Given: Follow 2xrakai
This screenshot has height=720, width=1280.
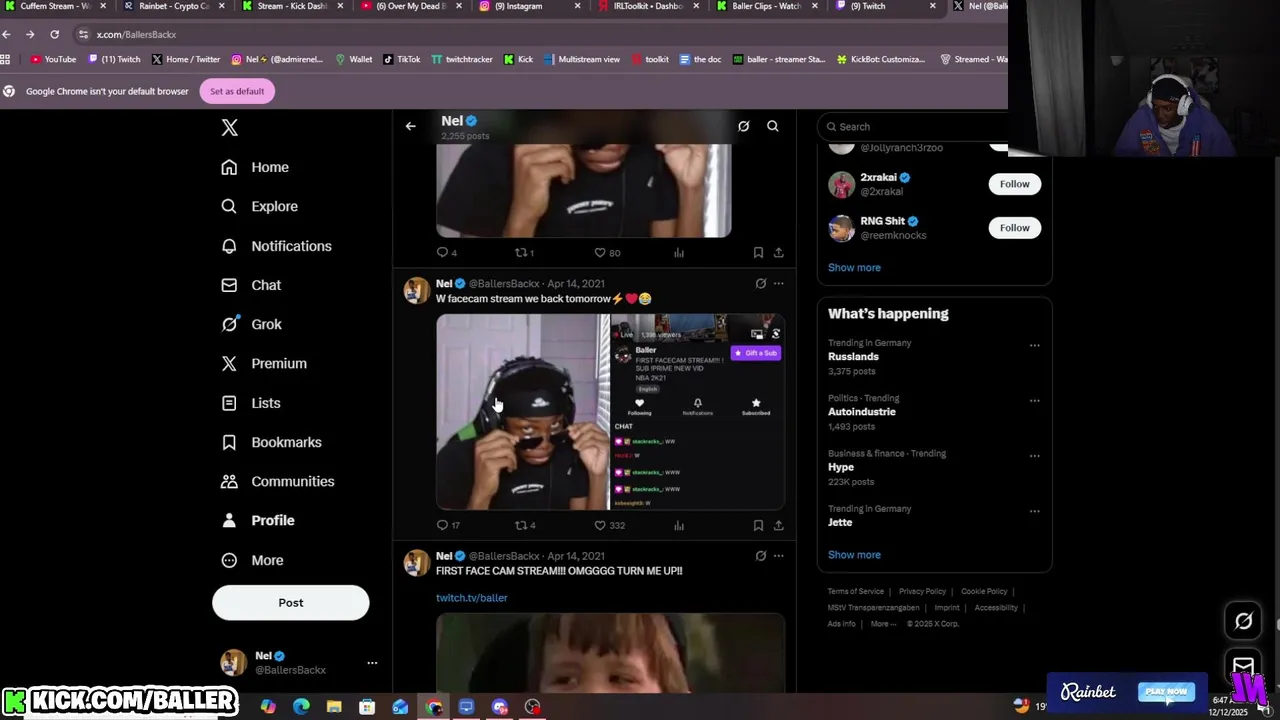Looking at the screenshot, I should [x=1014, y=184].
